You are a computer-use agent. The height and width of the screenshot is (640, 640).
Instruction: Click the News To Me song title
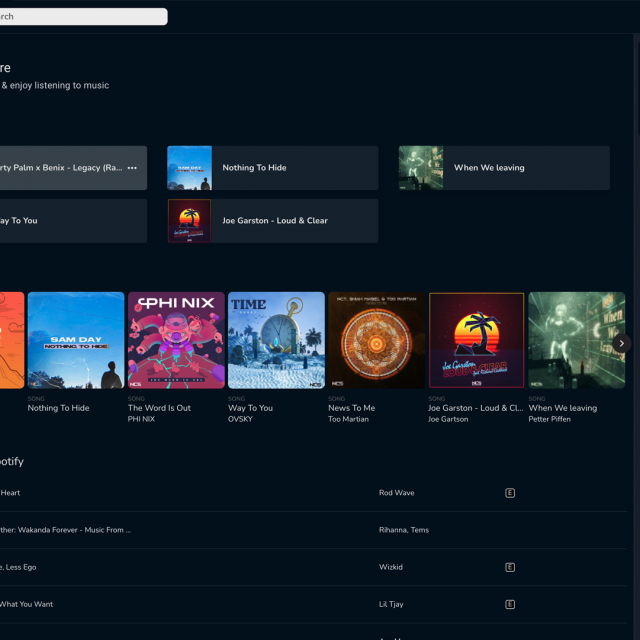351,408
